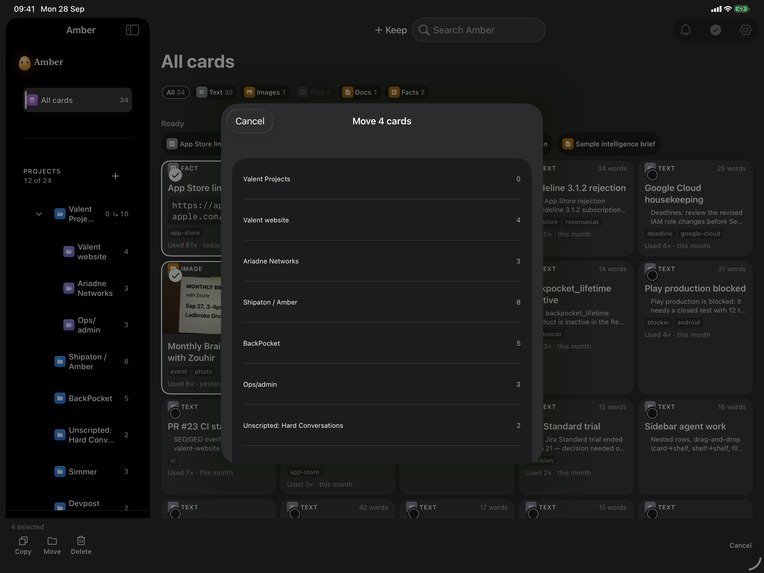Select the Google Cloud housekeeping card circle
764x573 pixels.
coord(652,174)
